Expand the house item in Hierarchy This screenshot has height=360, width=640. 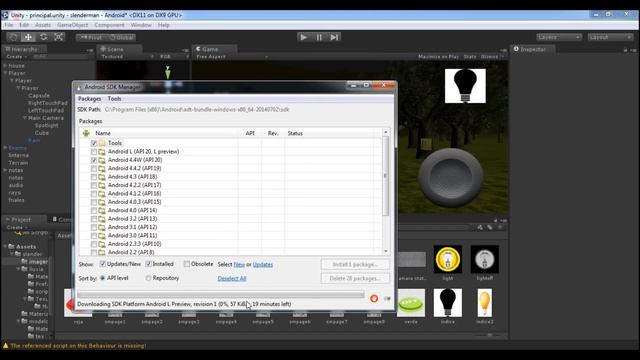click(x=5, y=66)
